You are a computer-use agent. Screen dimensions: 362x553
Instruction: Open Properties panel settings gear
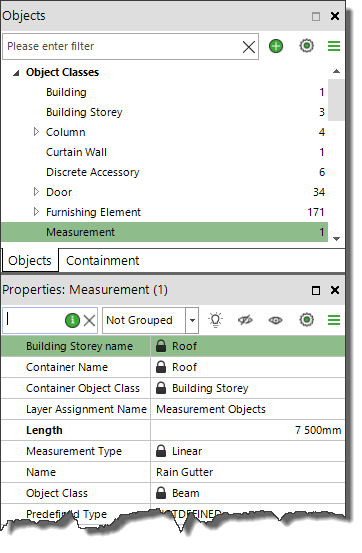[306, 320]
